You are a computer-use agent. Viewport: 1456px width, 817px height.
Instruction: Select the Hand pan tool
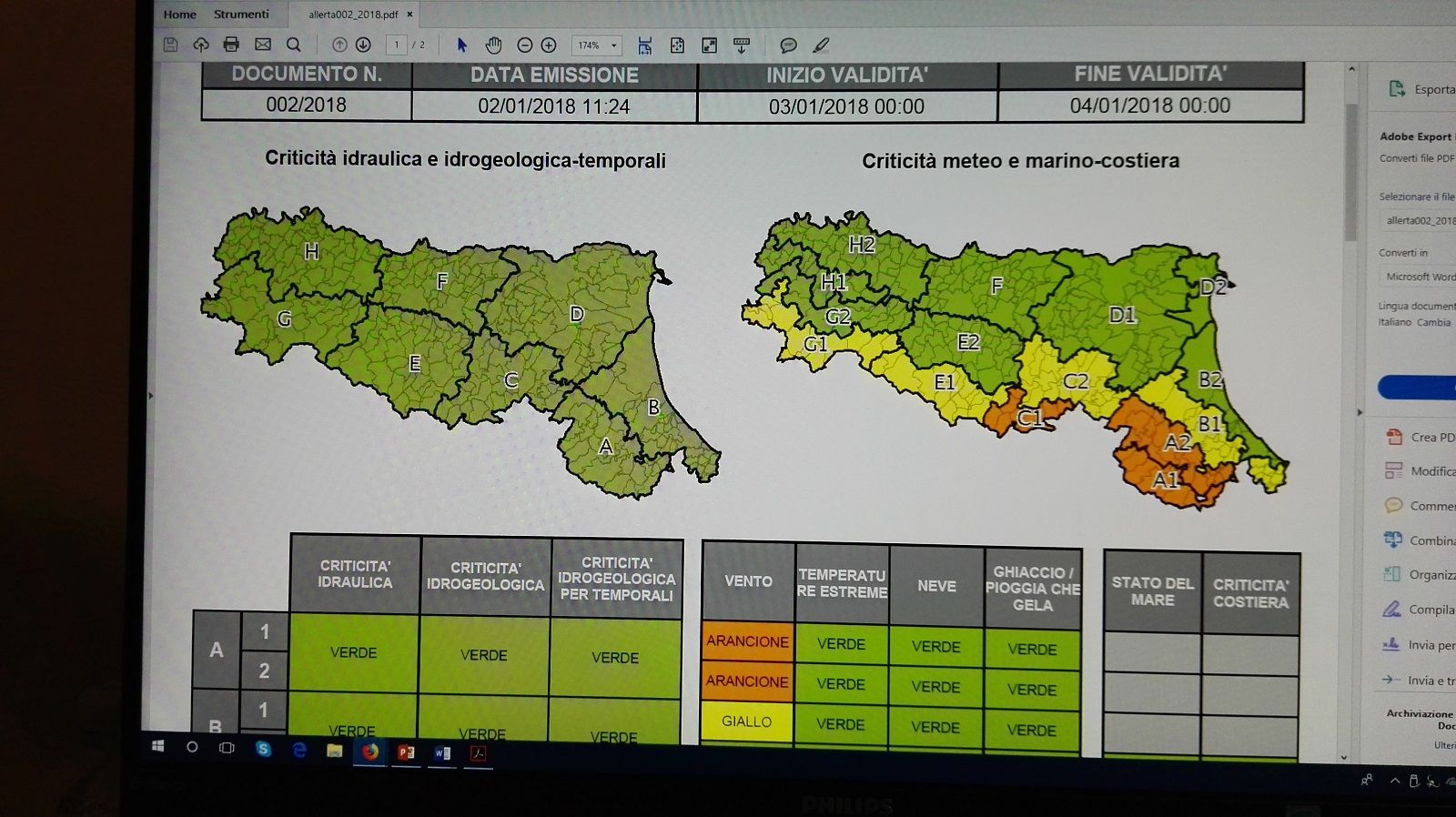(493, 45)
